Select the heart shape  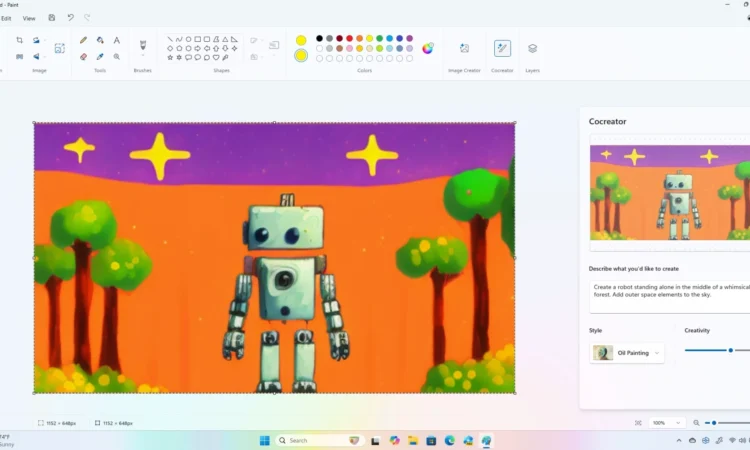click(216, 57)
